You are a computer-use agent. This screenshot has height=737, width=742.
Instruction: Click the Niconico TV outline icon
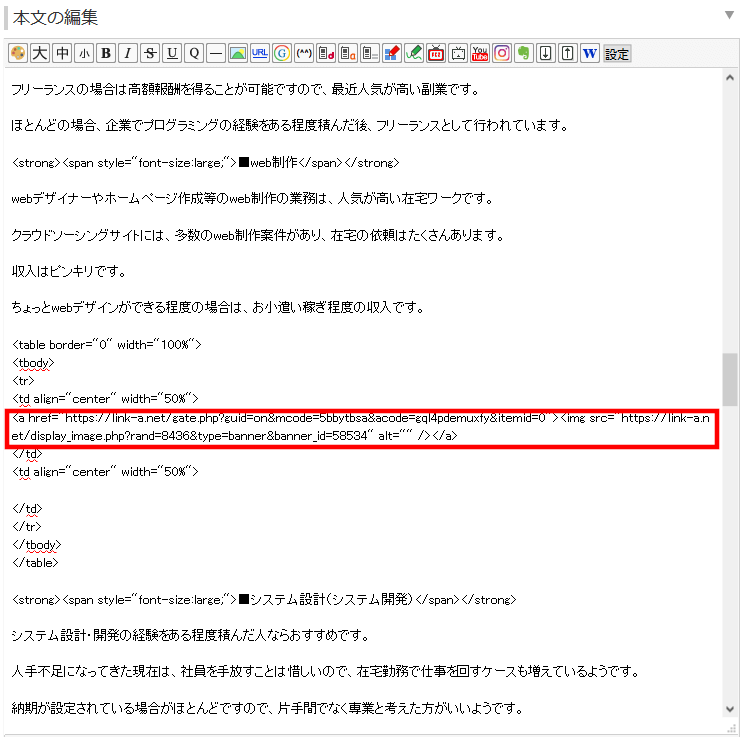click(458, 53)
